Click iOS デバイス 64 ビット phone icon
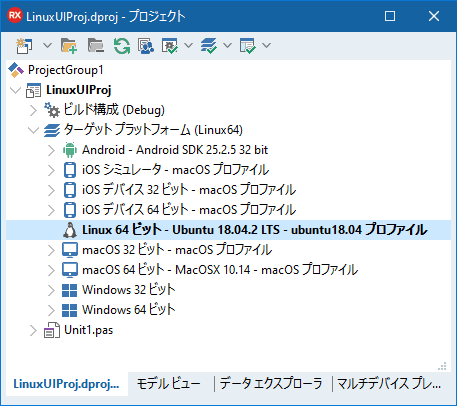This screenshot has width=457, height=406. (x=70, y=210)
